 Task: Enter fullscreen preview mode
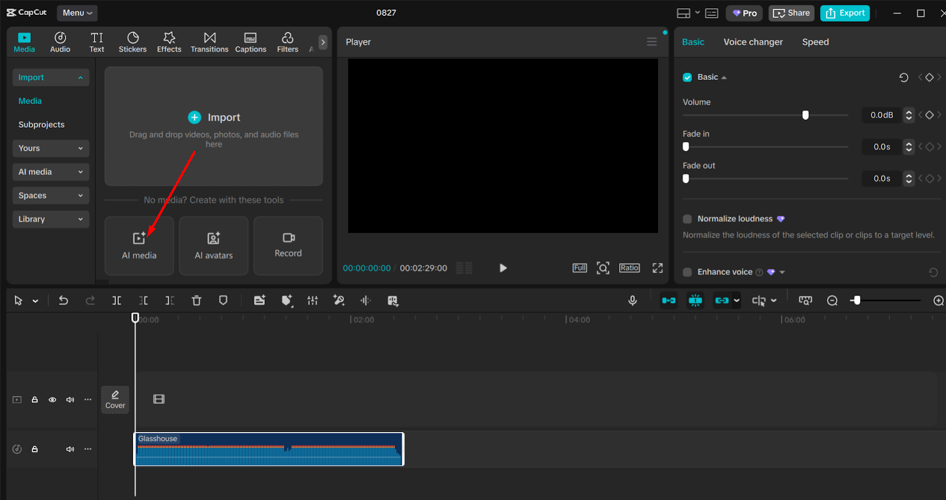tap(658, 268)
